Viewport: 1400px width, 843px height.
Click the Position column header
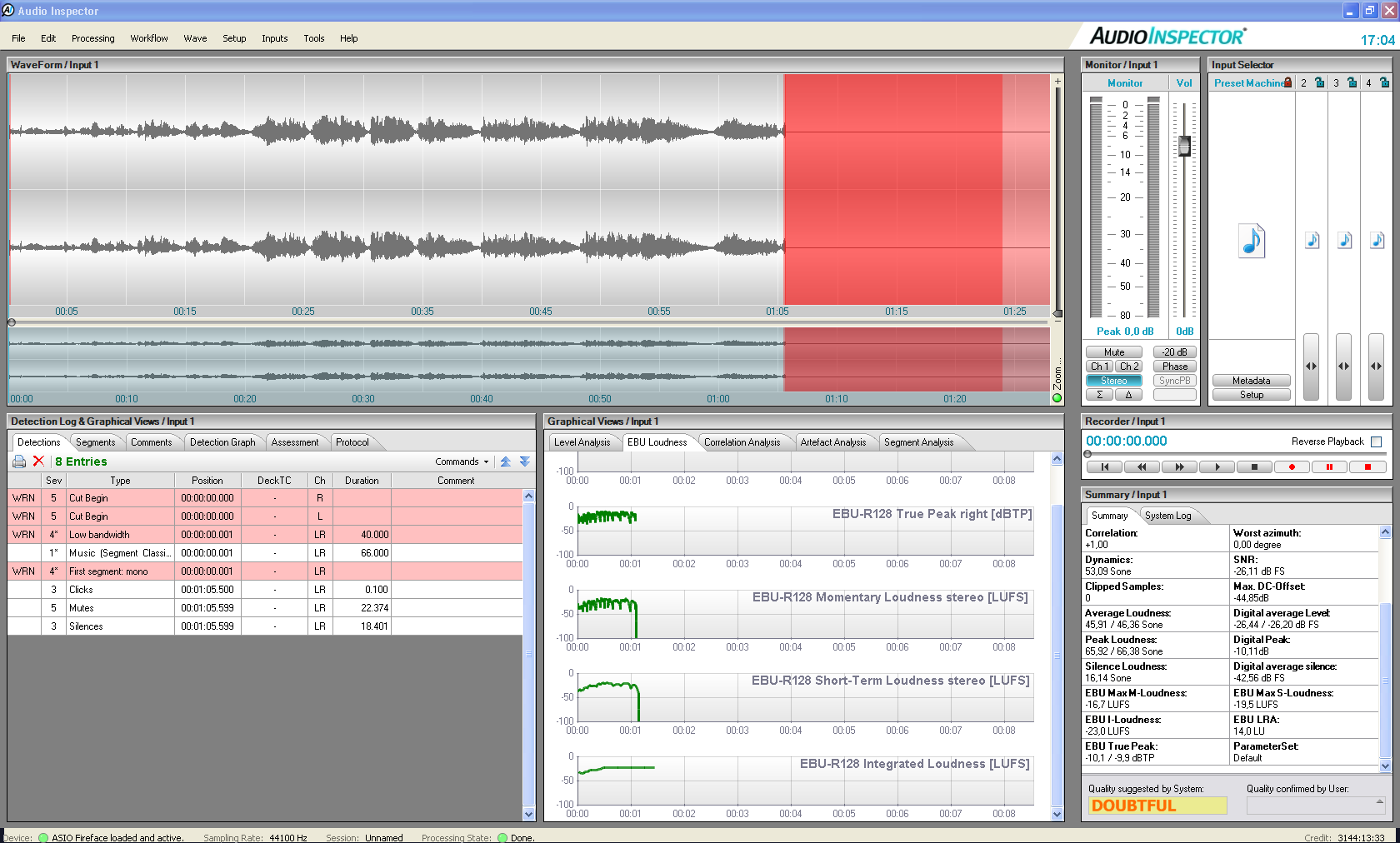coord(207,481)
